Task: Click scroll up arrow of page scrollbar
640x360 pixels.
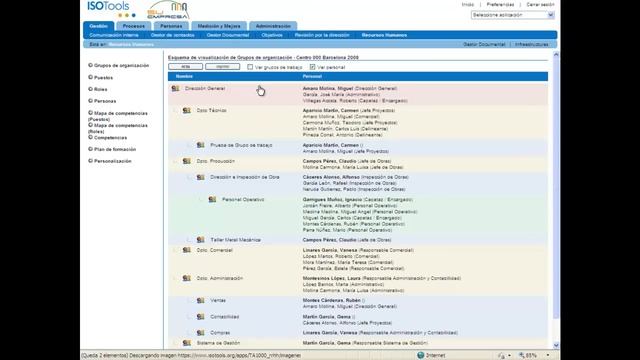Action: [556, 54]
